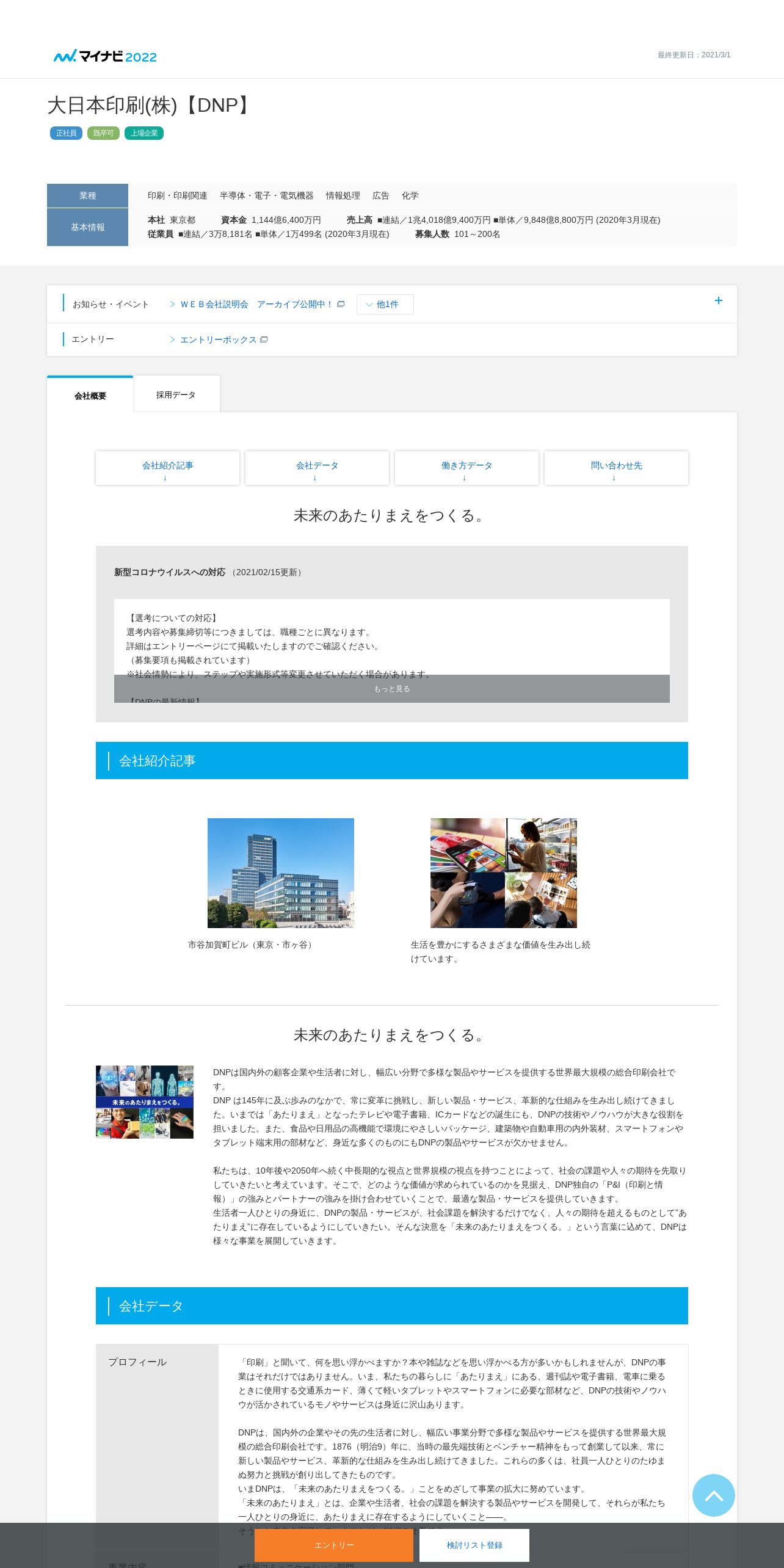The width and height of the screenshot is (784, 1568).
Task: Open the ＷＥＢ会社説明会 アーカイブ公開中 link
Action: pos(256,304)
